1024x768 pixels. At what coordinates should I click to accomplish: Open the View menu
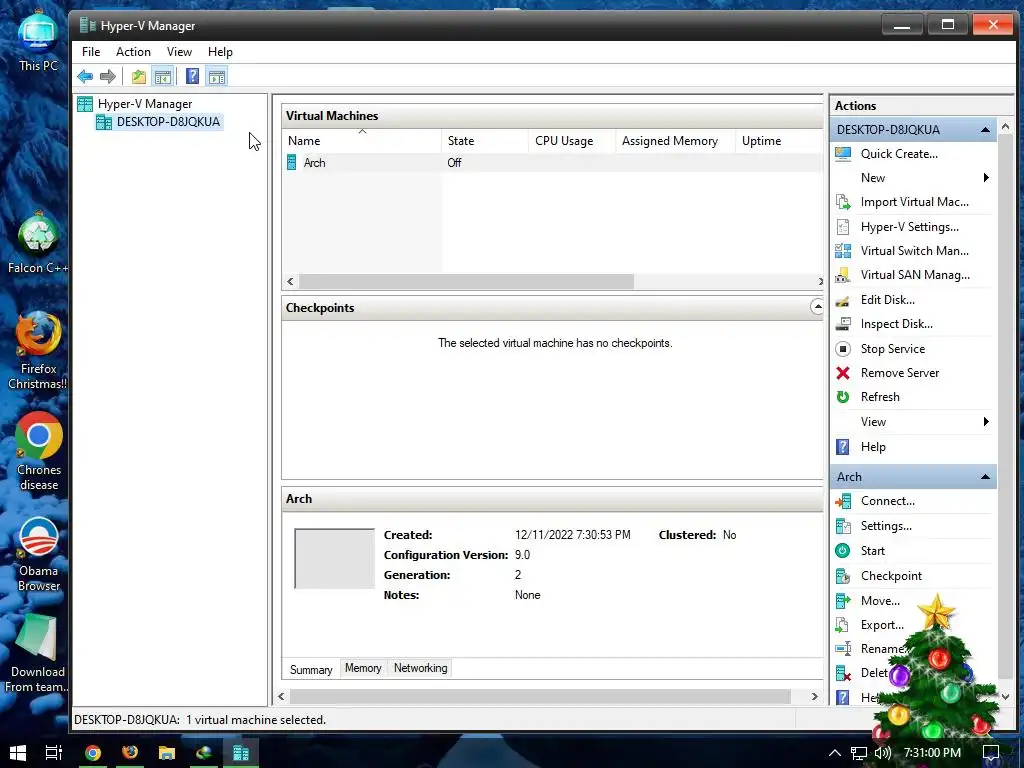point(179,52)
